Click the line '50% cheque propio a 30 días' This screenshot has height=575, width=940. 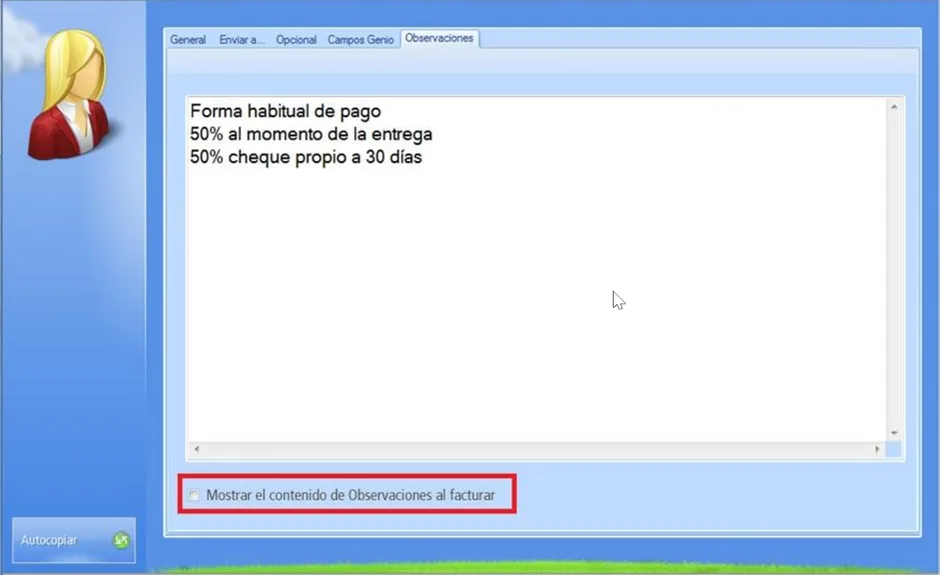point(306,157)
